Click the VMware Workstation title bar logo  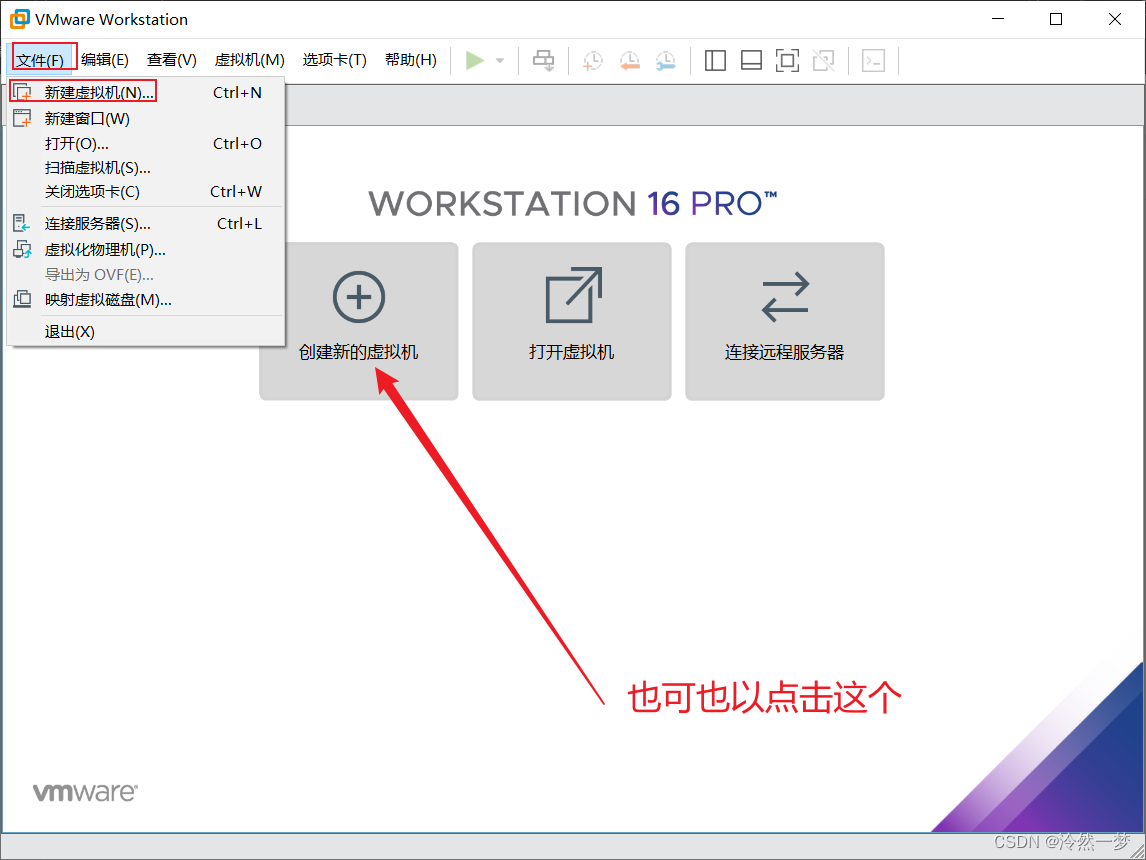pos(20,19)
